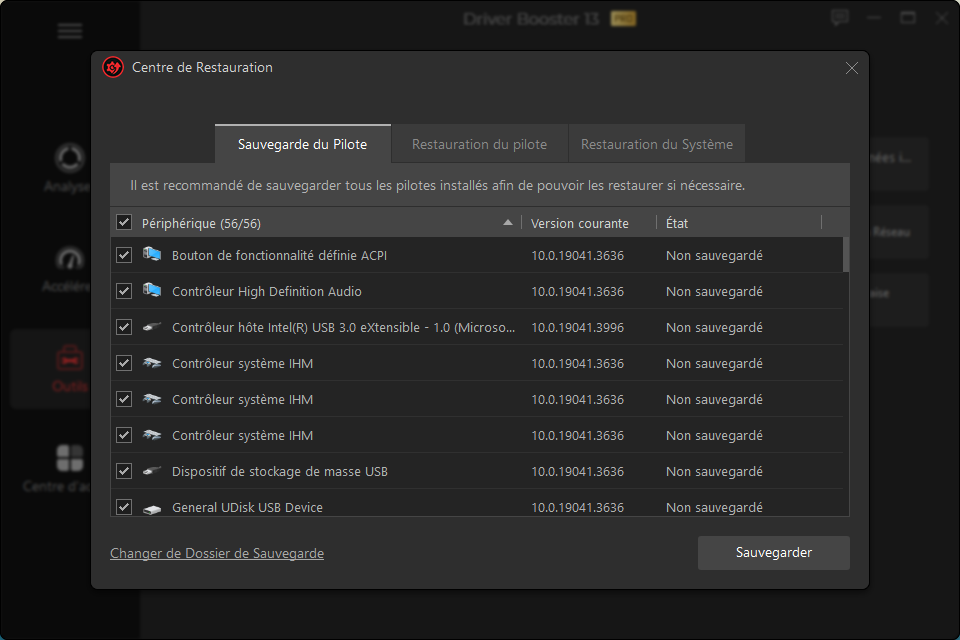Switch to Restauration du Système tab
The height and width of the screenshot is (640, 960).
656,144
